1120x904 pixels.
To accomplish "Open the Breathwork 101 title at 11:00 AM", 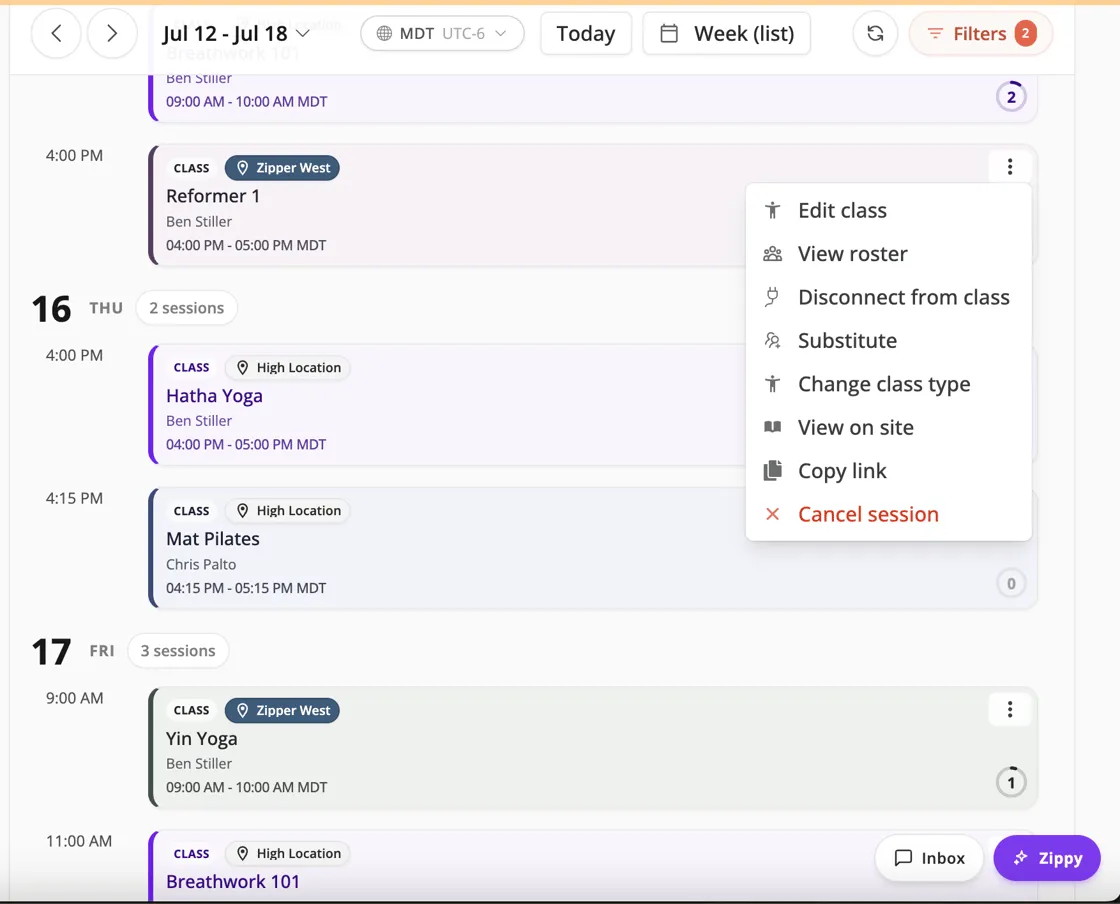I will [233, 881].
